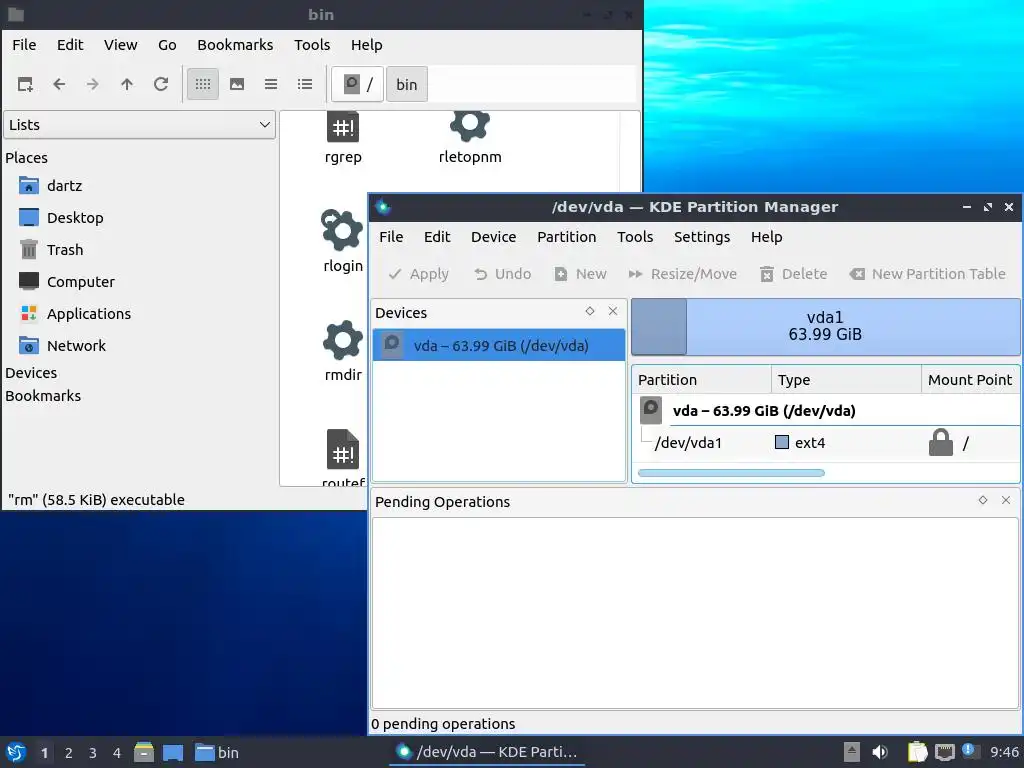The width and height of the screenshot is (1024, 768).
Task: Open Partition Manager Settings menu
Action: pyautogui.click(x=702, y=237)
